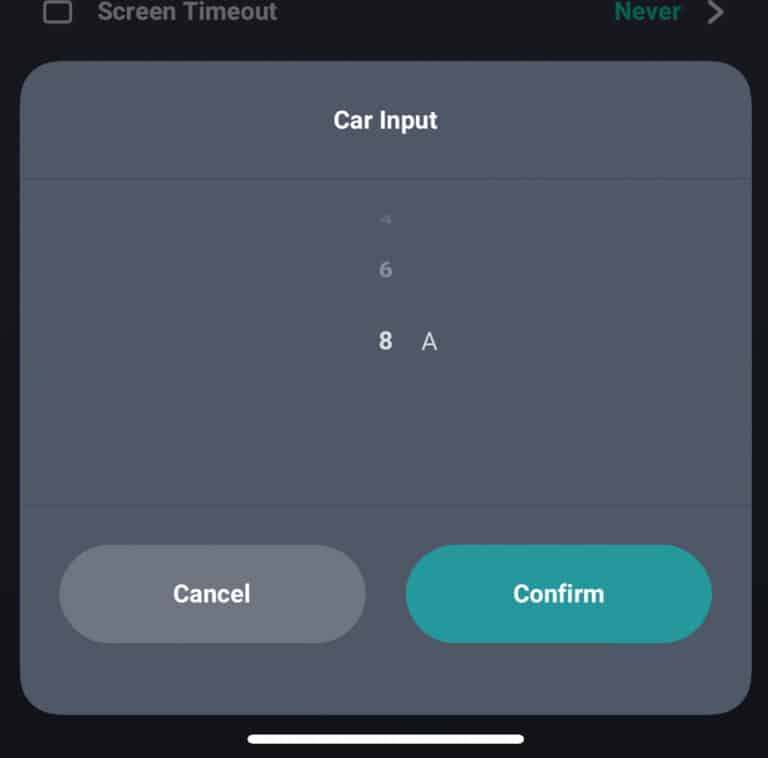Tap the selected 8 picker value
Screen dimensions: 768x758
pyautogui.click(x=385, y=341)
